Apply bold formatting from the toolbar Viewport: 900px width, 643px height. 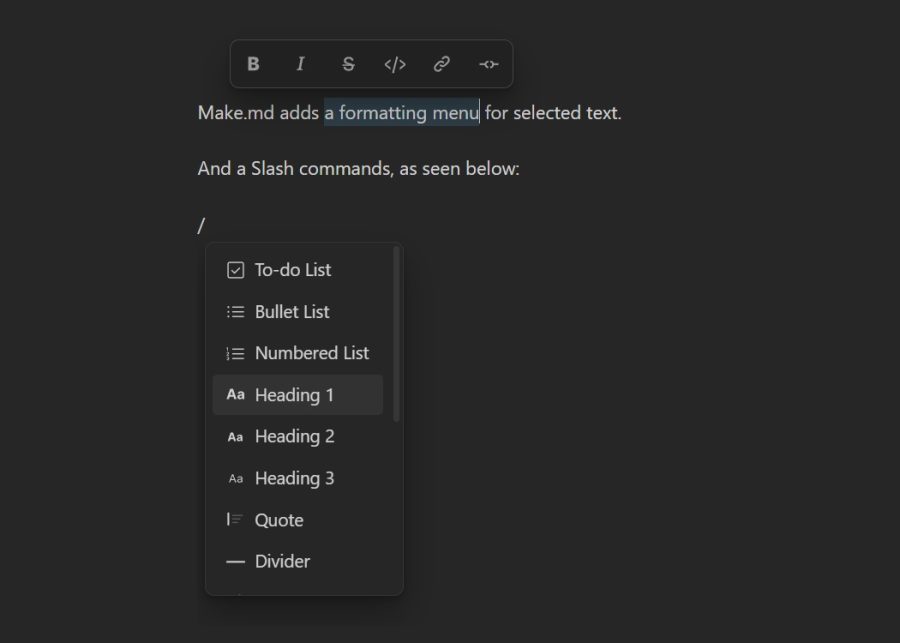pos(253,63)
